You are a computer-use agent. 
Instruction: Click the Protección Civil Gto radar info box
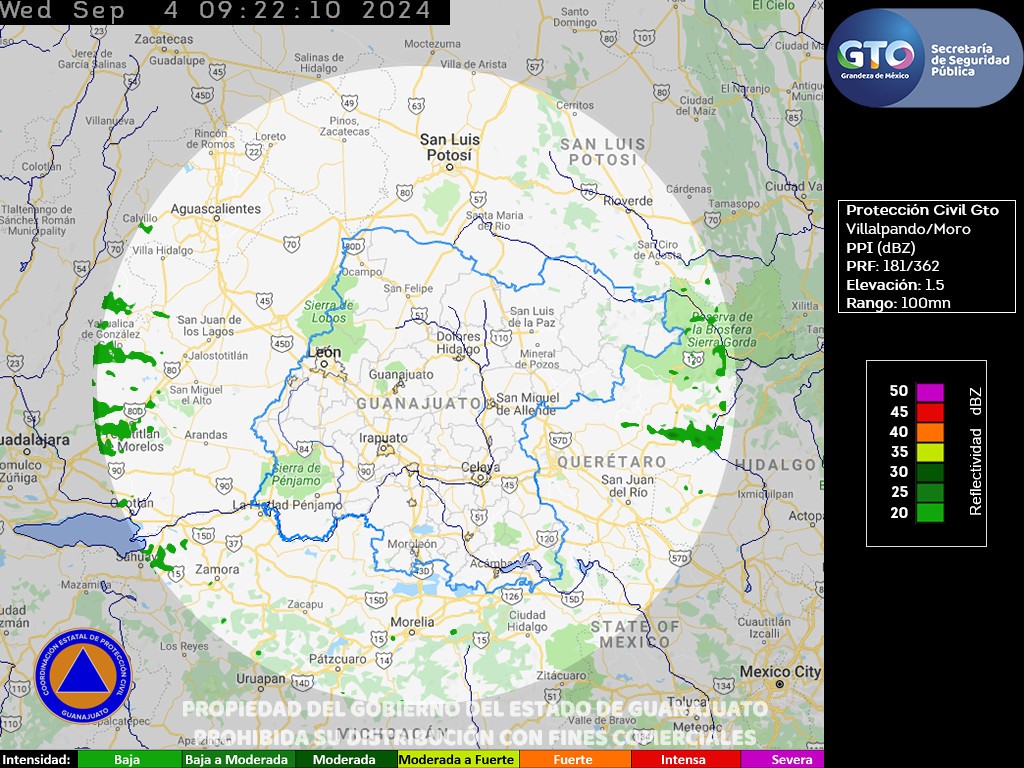(926, 256)
